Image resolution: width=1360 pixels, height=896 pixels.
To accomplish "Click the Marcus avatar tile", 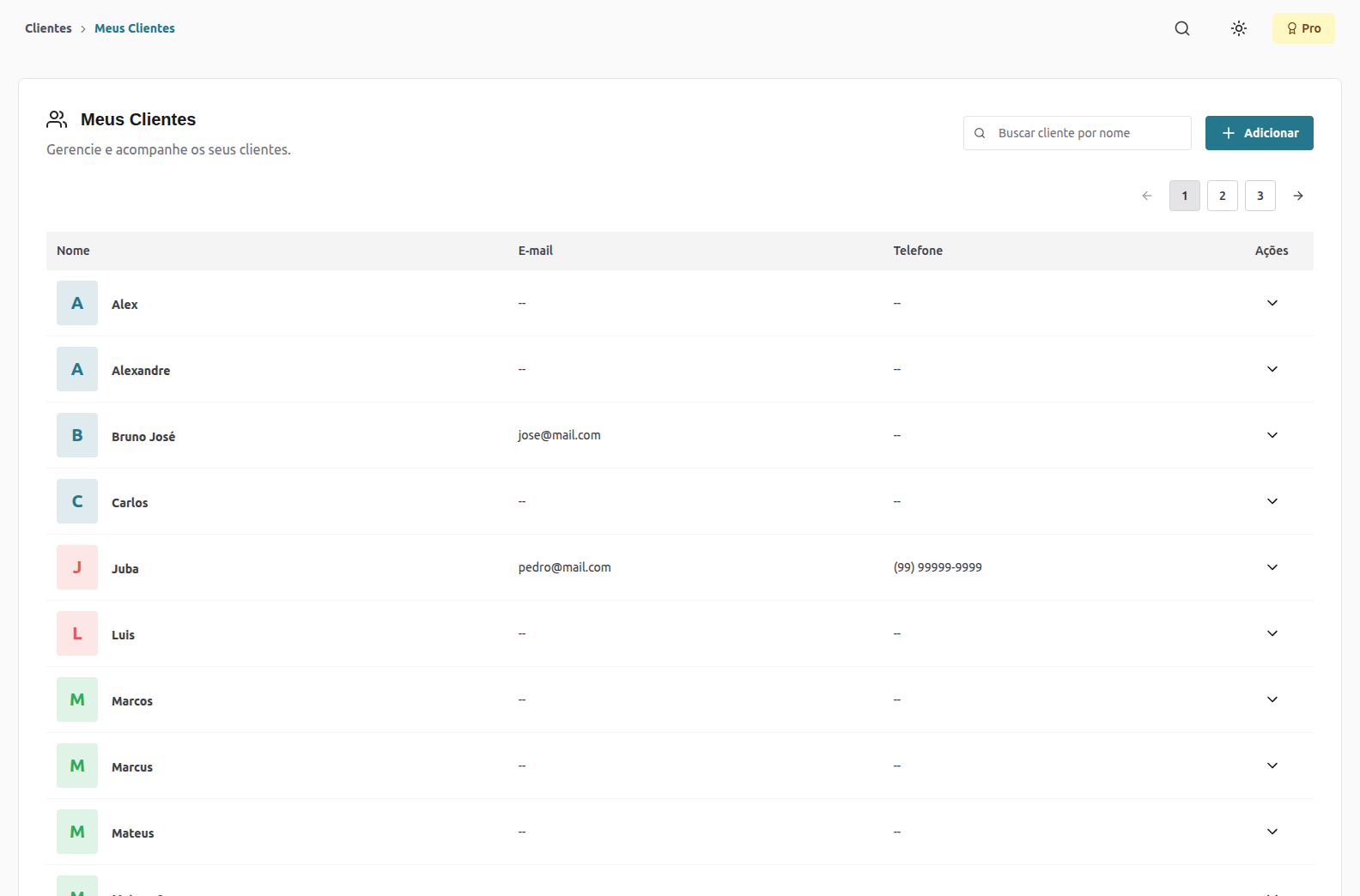I will coord(77,766).
